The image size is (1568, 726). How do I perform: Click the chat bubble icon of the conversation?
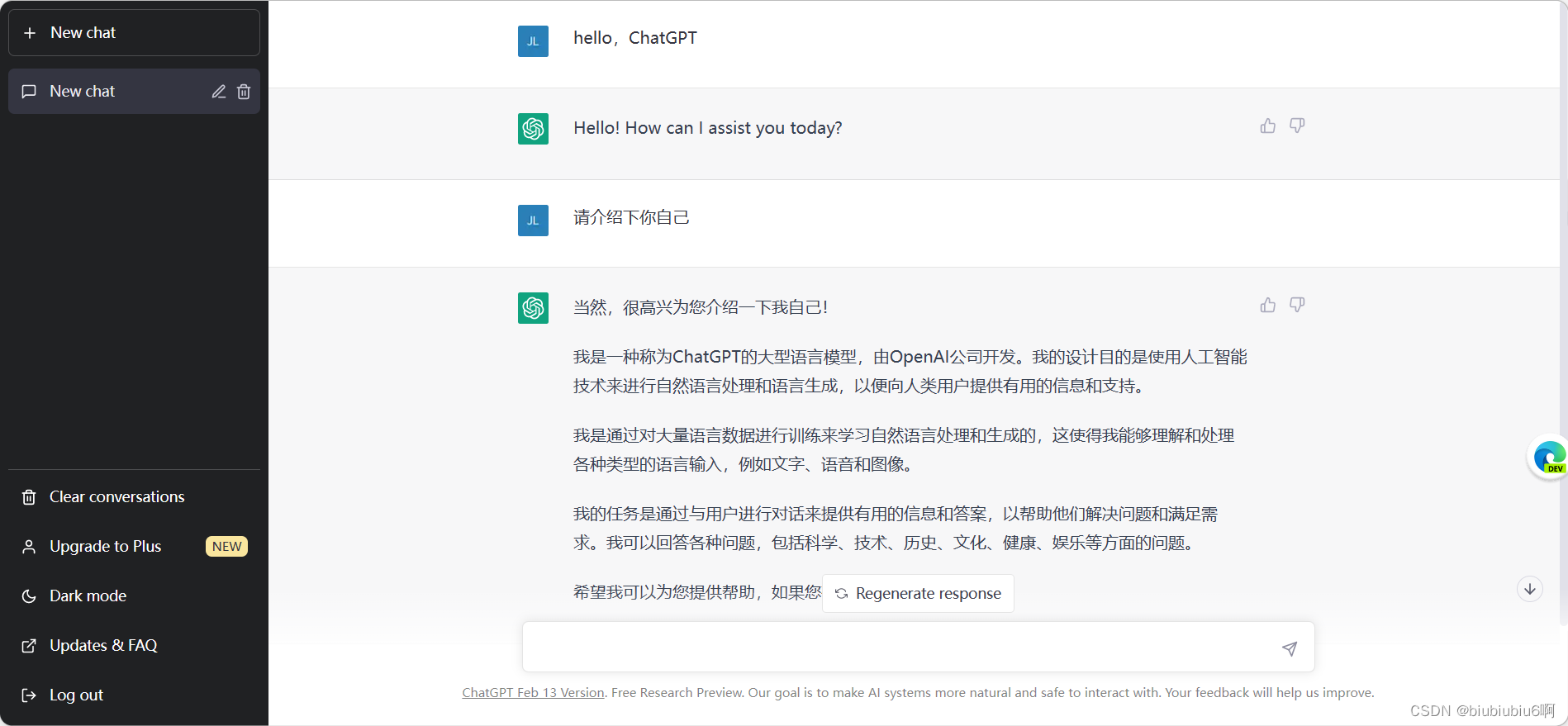pyautogui.click(x=29, y=92)
